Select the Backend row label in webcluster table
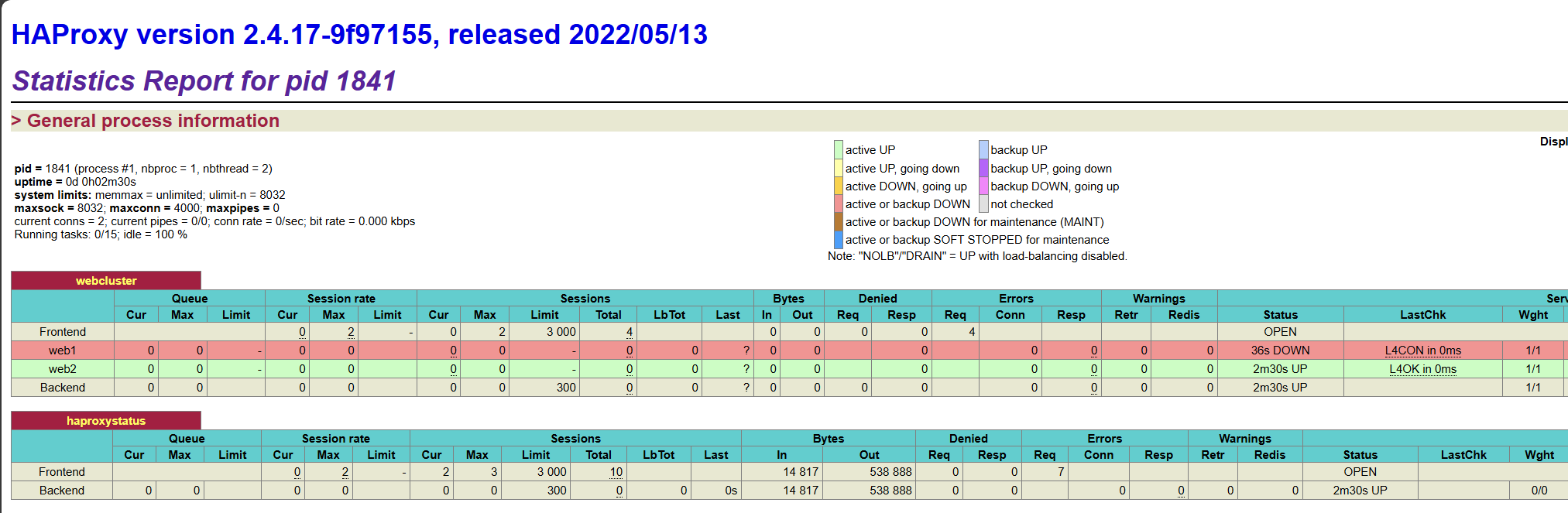Screen dimensions: 1568x513 (63, 388)
